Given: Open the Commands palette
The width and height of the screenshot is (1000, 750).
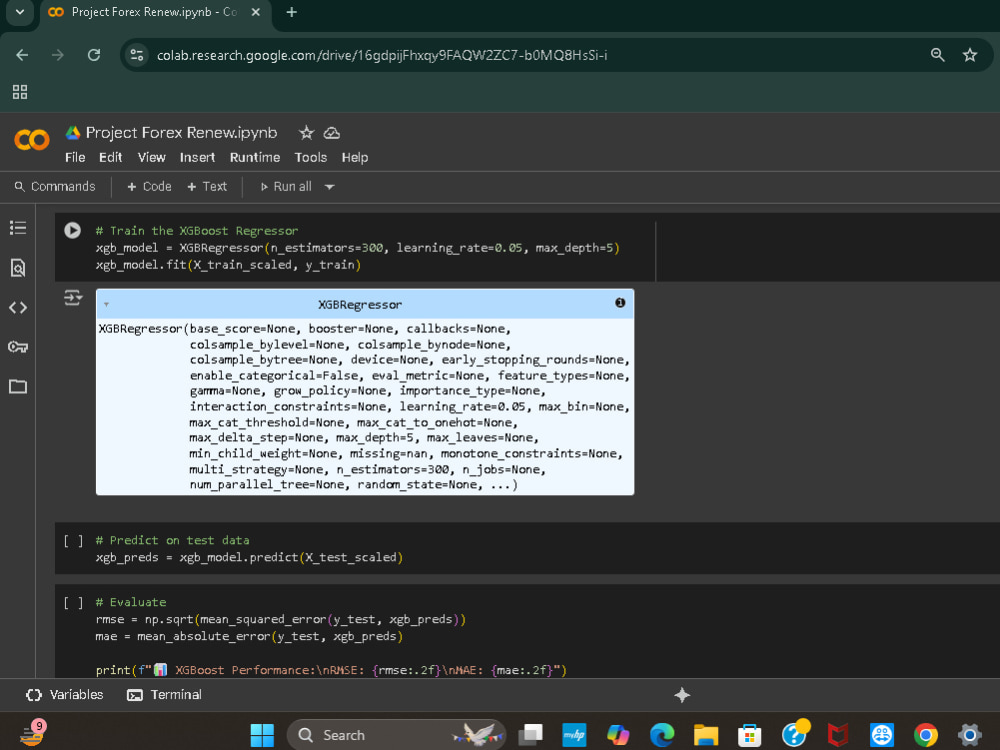Looking at the screenshot, I should 55,187.
